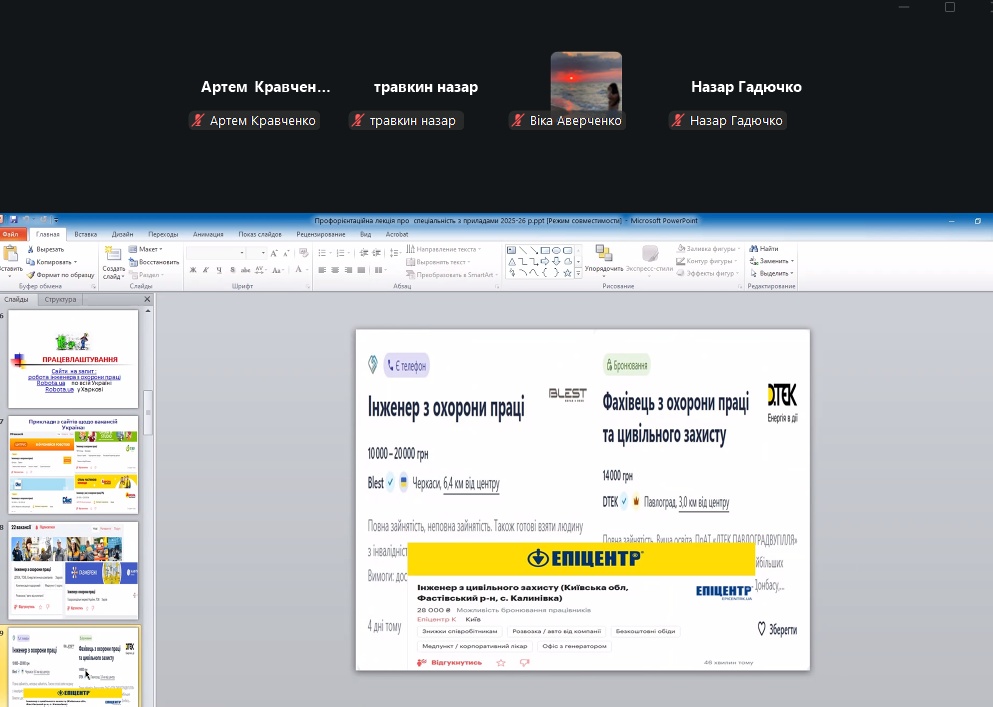This screenshot has width=993, height=707.
Task: Open the Макет layout menu
Action: (x=146, y=250)
